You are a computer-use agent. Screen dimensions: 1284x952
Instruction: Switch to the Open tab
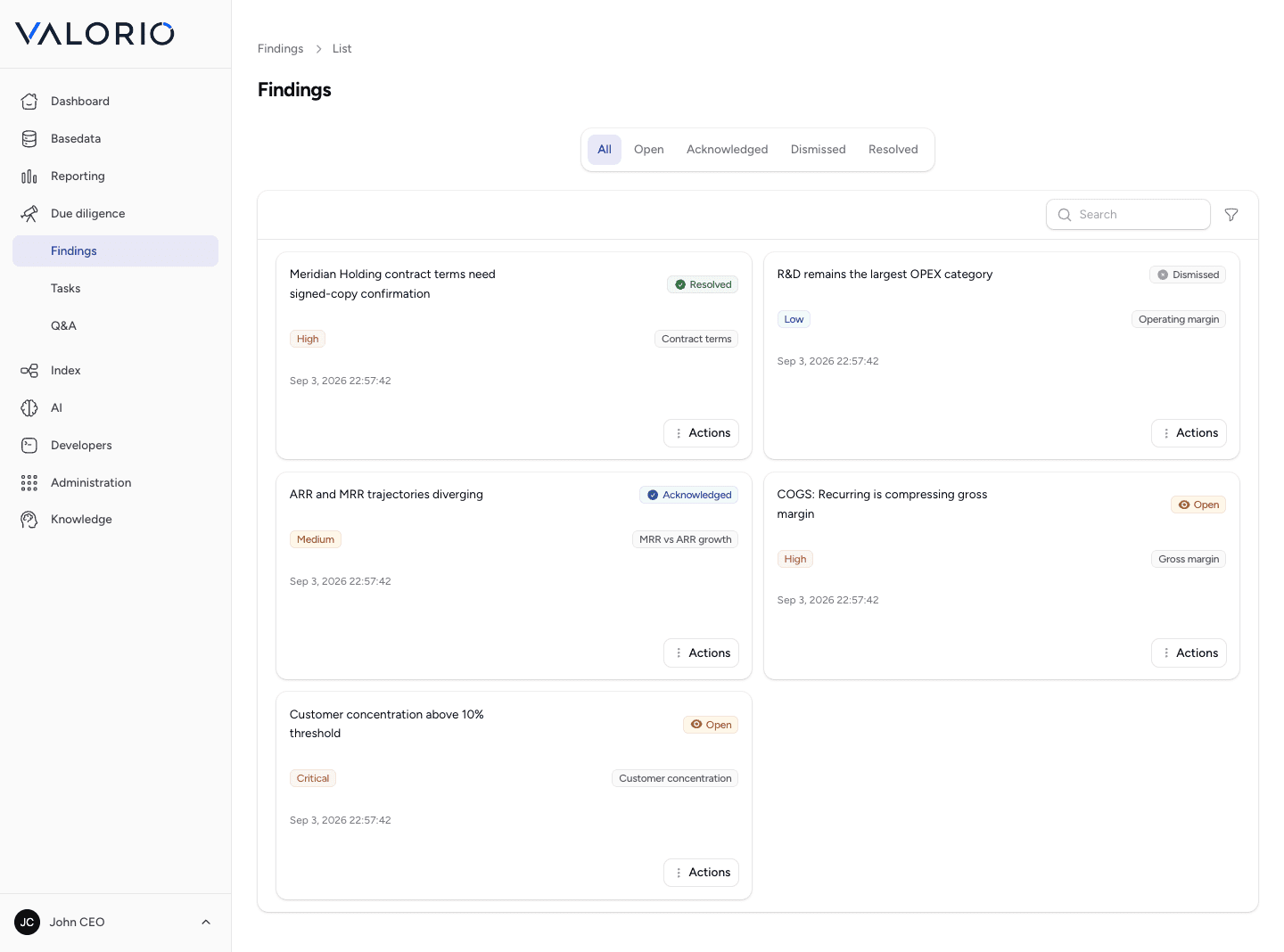[x=649, y=150]
